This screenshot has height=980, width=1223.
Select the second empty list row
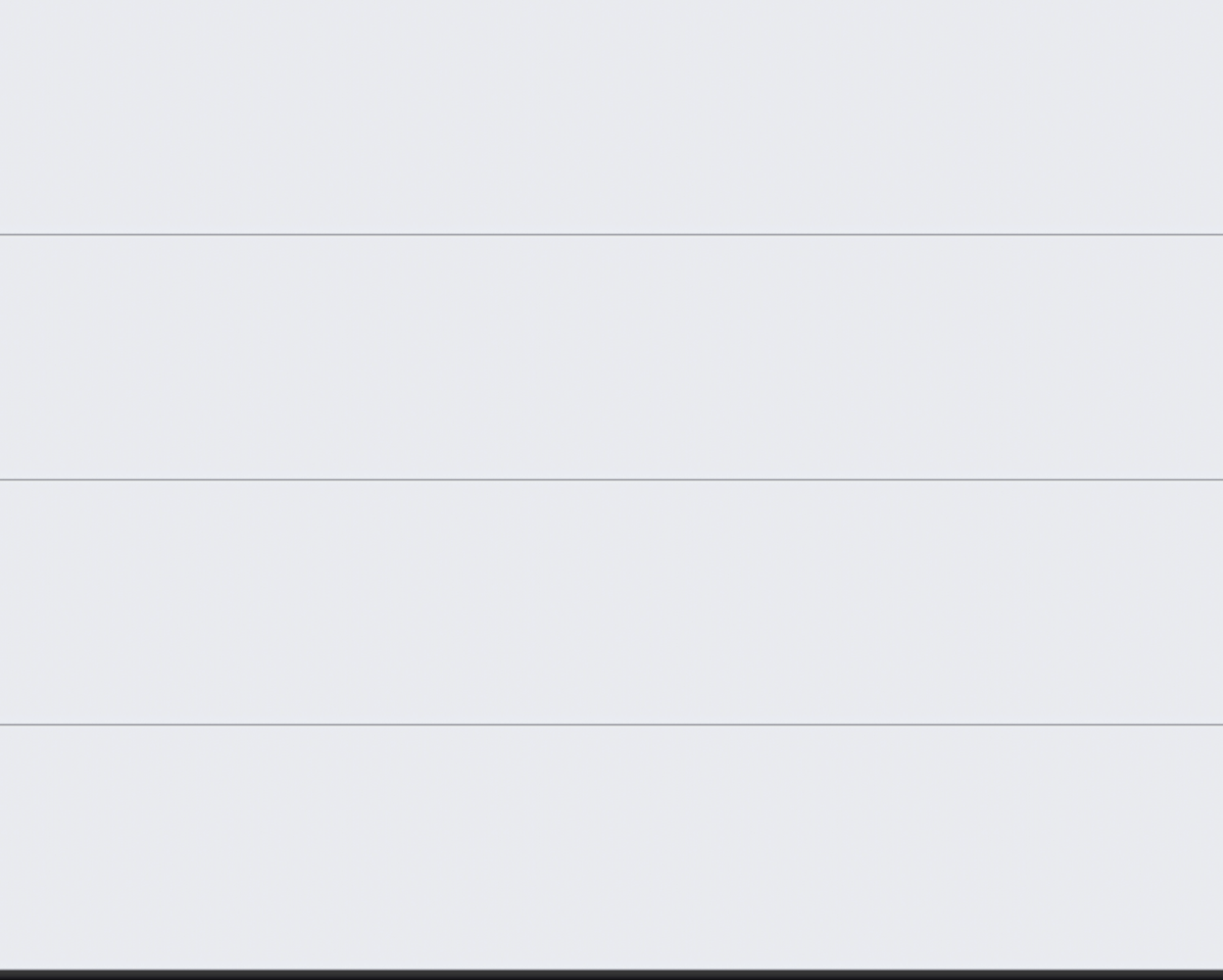611,357
